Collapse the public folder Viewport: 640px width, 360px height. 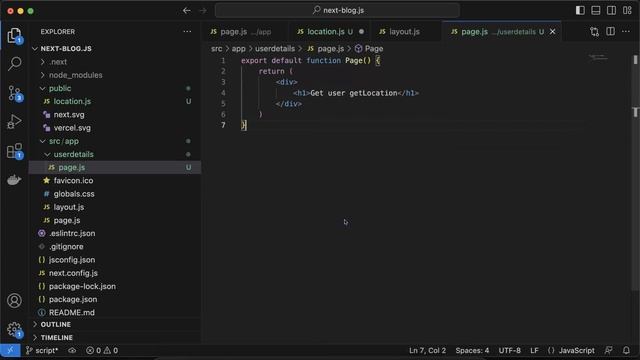pos(115,88)
